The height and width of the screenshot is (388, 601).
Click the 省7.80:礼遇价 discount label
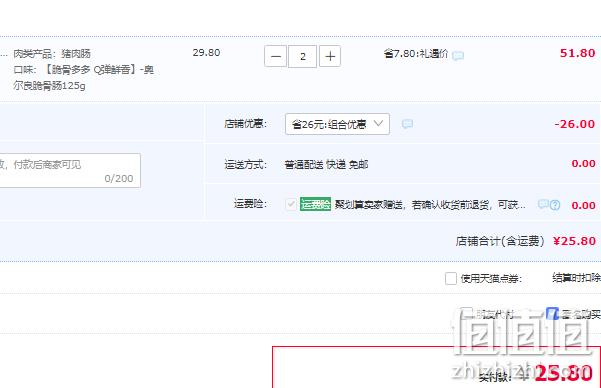(416, 54)
